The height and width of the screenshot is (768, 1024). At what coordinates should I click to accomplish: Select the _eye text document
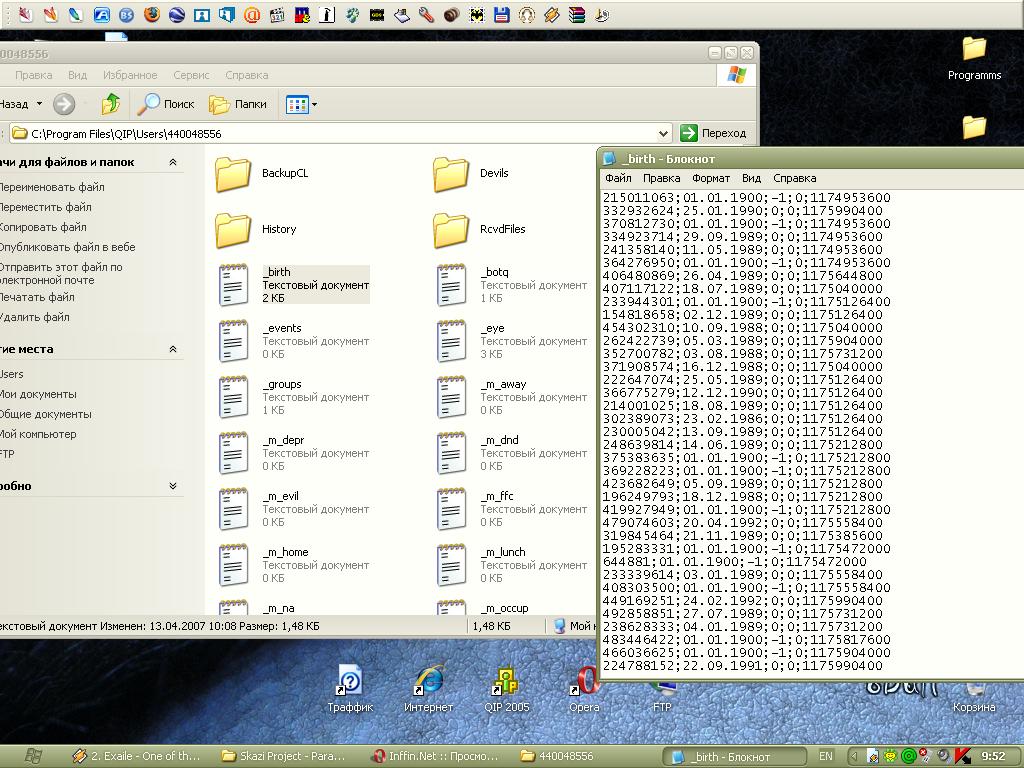(x=451, y=341)
